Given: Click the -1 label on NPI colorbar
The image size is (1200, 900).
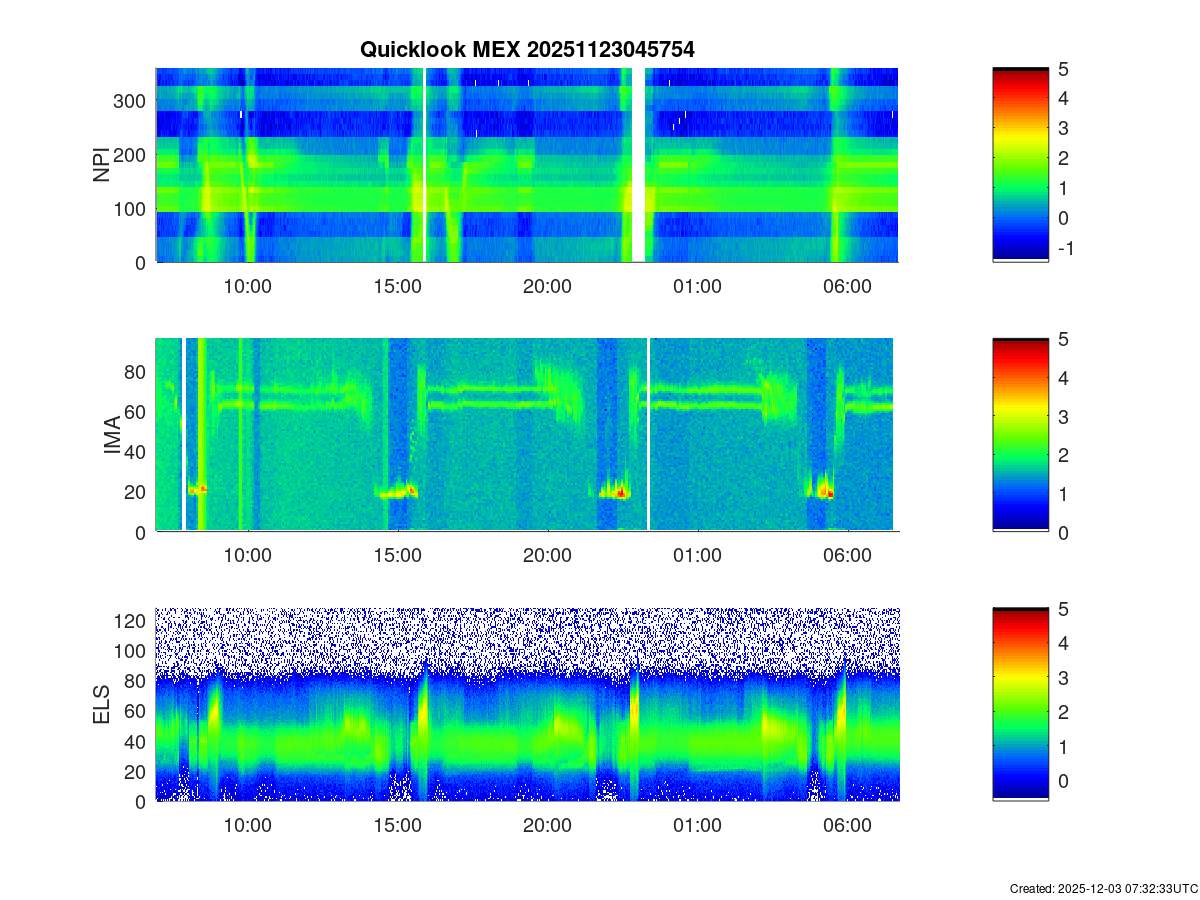Looking at the screenshot, I should click(x=1067, y=249).
